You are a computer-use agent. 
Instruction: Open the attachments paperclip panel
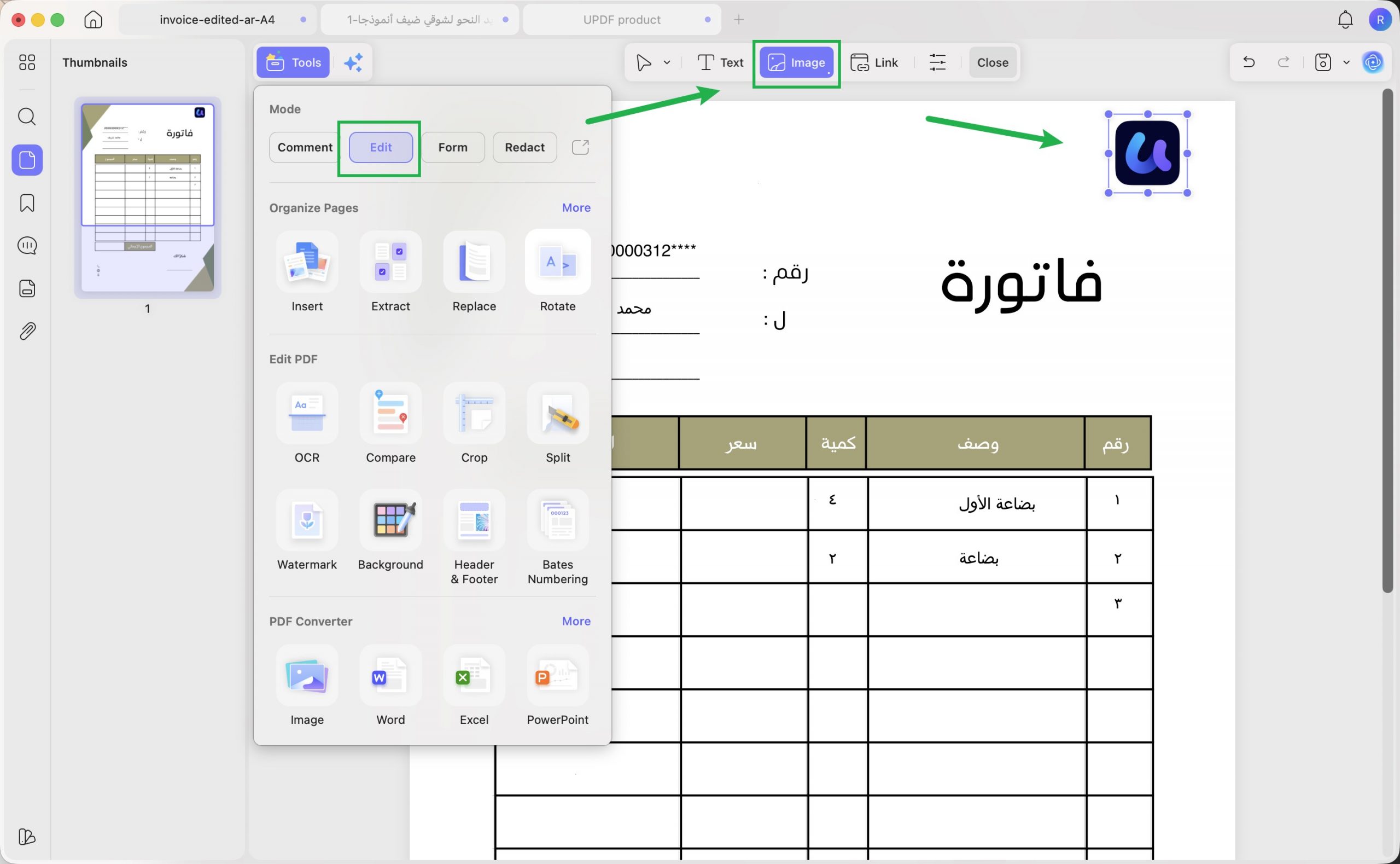(27, 331)
